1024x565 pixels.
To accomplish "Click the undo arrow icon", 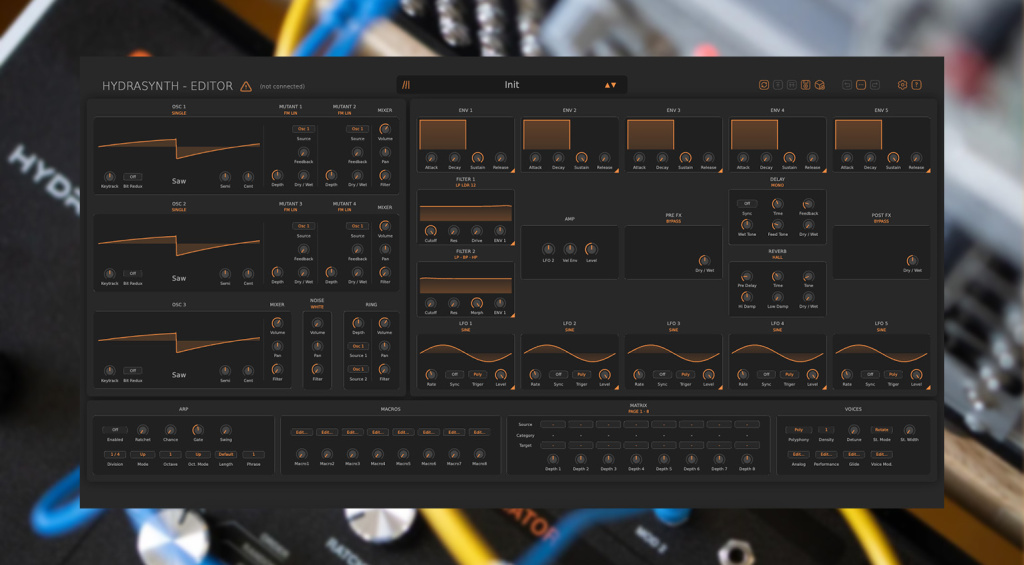I will 847,85.
